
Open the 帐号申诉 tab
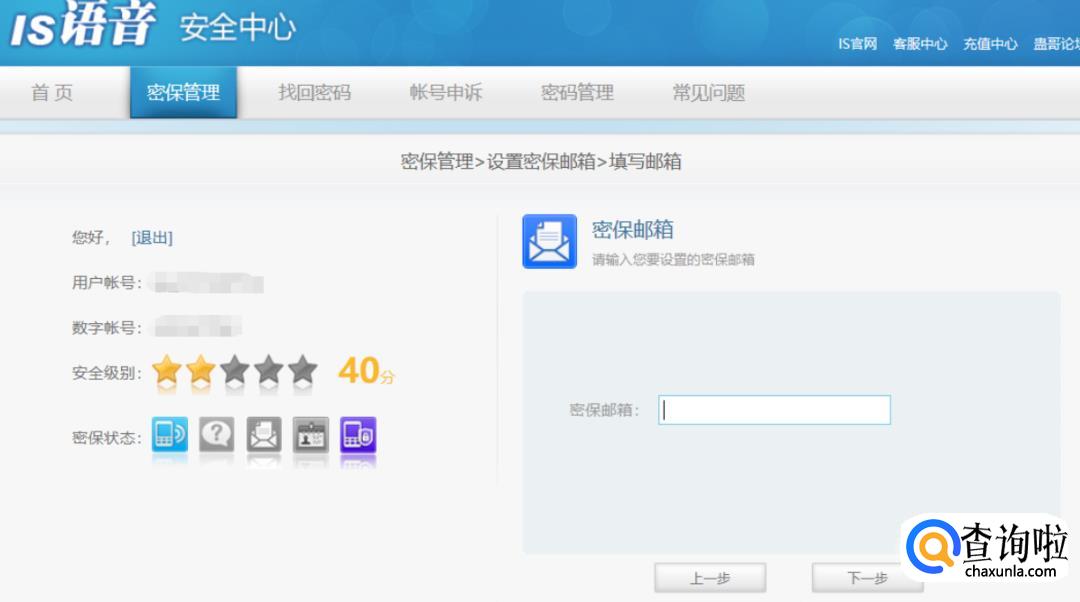[x=446, y=92]
